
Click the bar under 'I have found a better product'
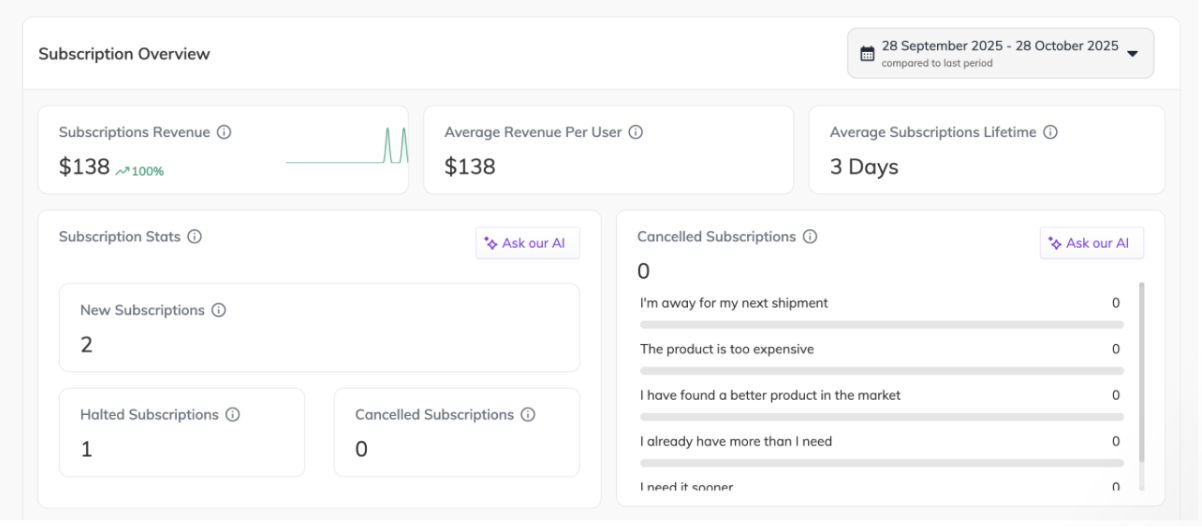click(x=881, y=417)
